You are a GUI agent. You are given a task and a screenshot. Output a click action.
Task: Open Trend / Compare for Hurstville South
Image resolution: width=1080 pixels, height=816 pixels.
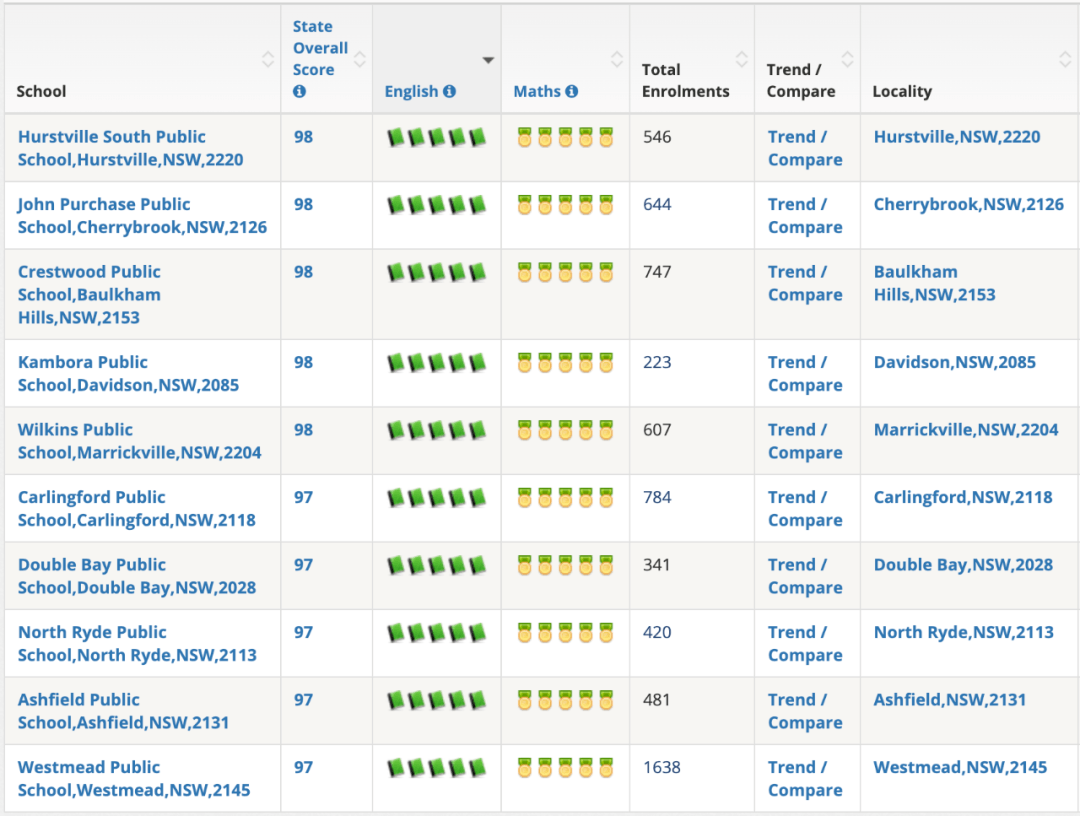tap(805, 148)
